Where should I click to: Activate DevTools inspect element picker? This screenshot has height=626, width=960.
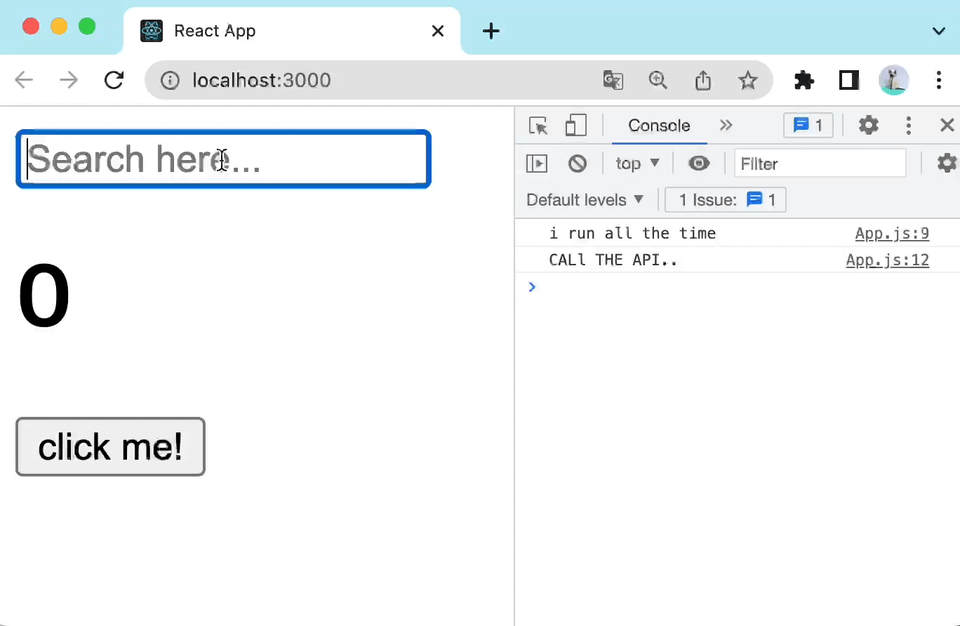click(x=538, y=126)
